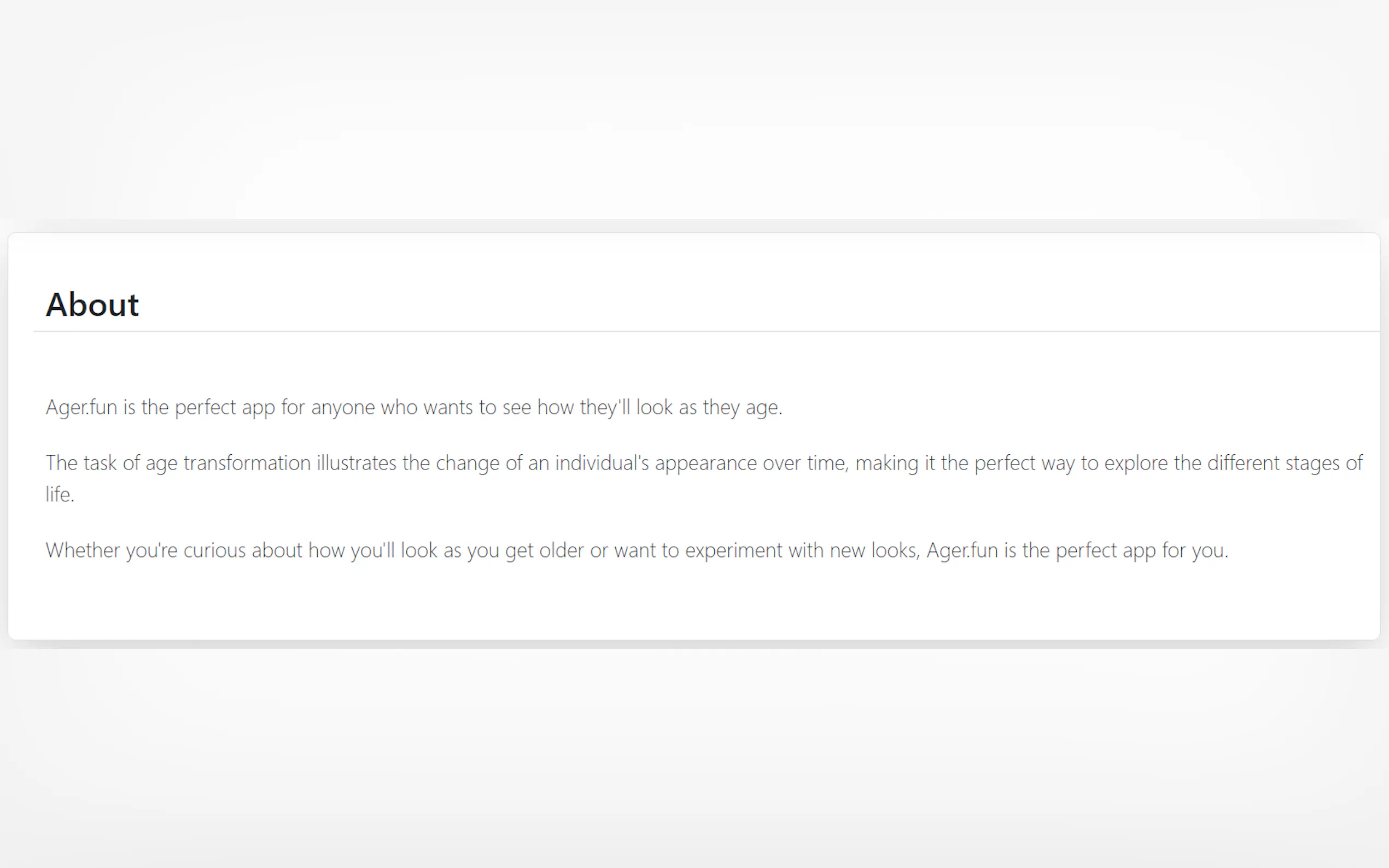Image resolution: width=1389 pixels, height=868 pixels.
Task: Click the phrase "individual's appearance"
Action: [x=655, y=463]
